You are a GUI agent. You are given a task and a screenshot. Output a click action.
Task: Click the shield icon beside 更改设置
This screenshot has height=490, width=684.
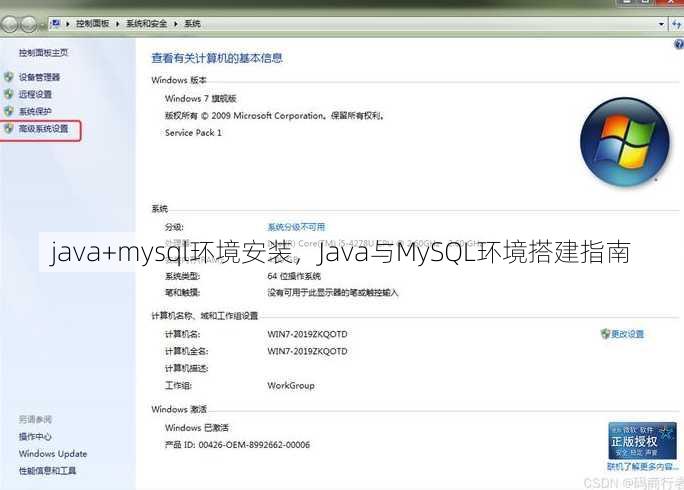click(605, 334)
